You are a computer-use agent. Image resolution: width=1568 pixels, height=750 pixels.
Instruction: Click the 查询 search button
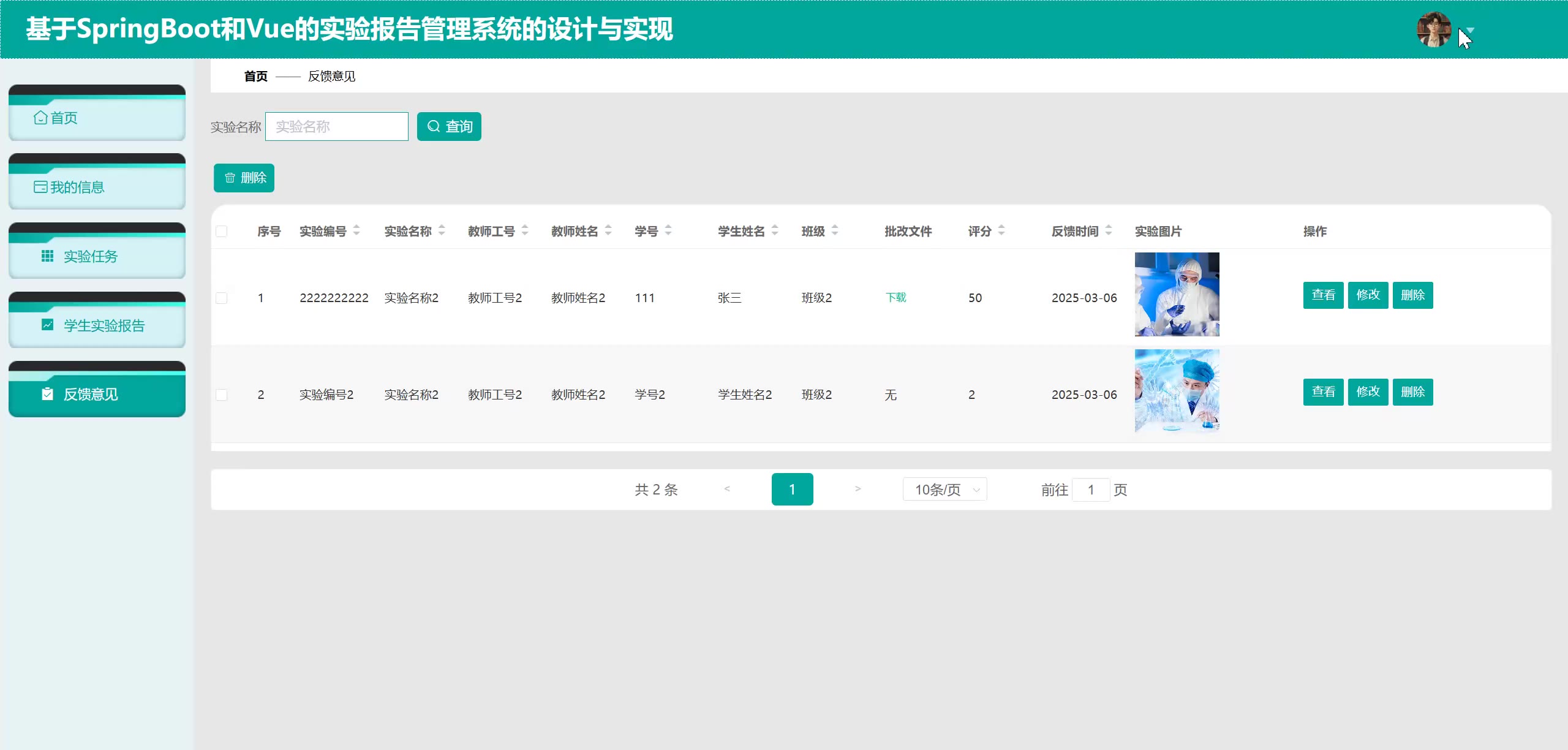449,127
